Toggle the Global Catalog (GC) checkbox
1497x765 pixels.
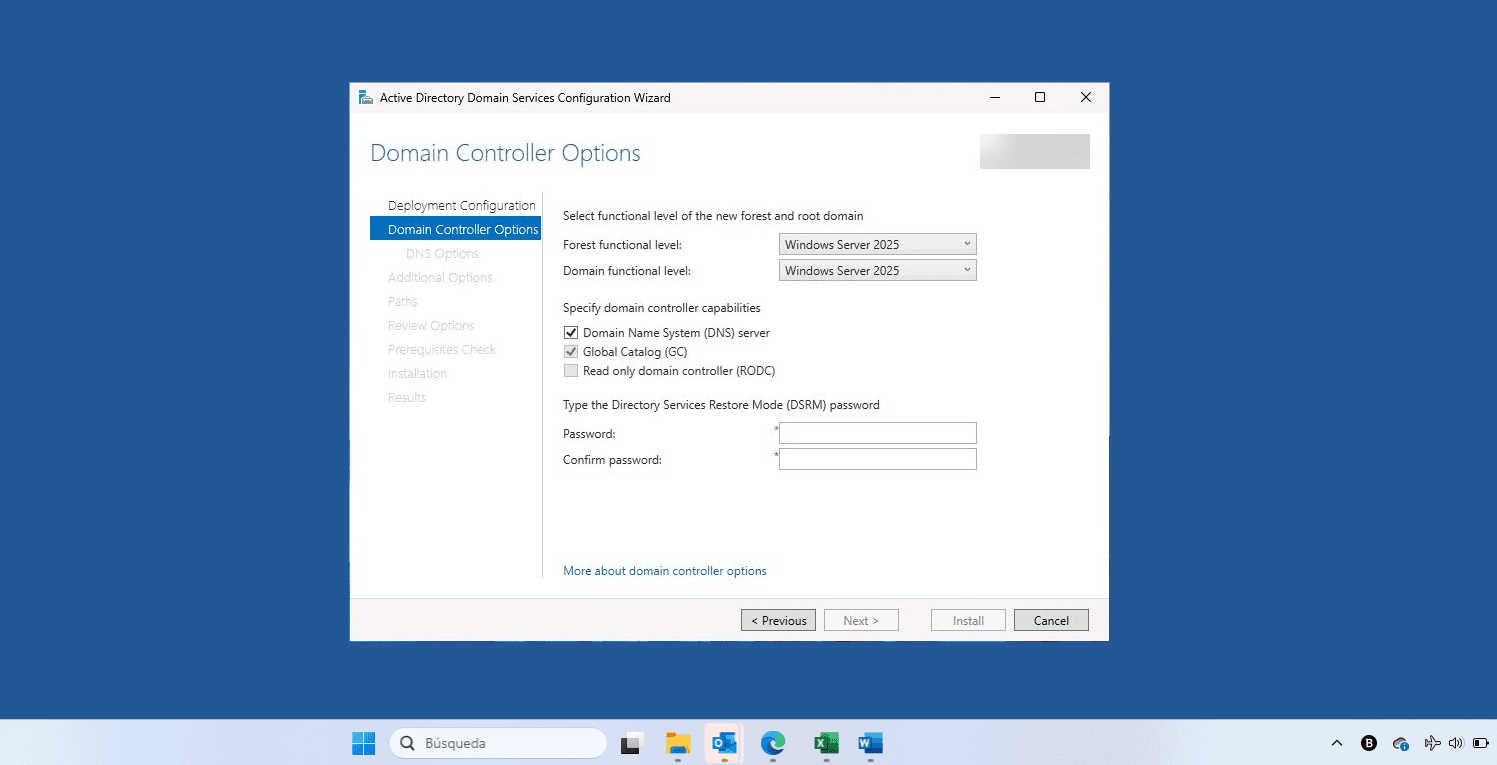coord(571,351)
